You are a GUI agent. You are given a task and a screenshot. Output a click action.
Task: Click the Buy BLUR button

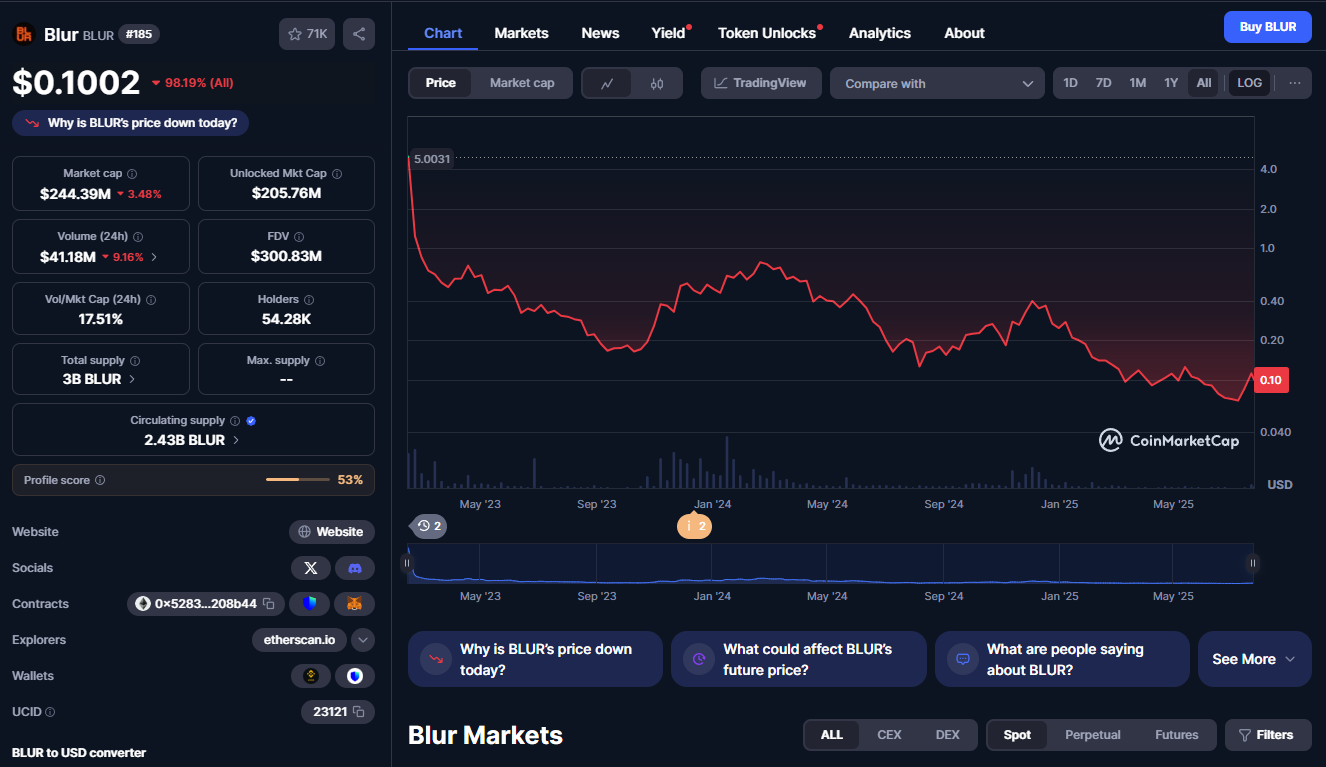coord(1267,27)
